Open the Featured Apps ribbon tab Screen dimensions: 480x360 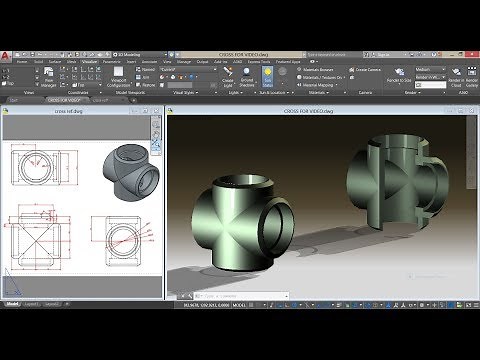288,62
